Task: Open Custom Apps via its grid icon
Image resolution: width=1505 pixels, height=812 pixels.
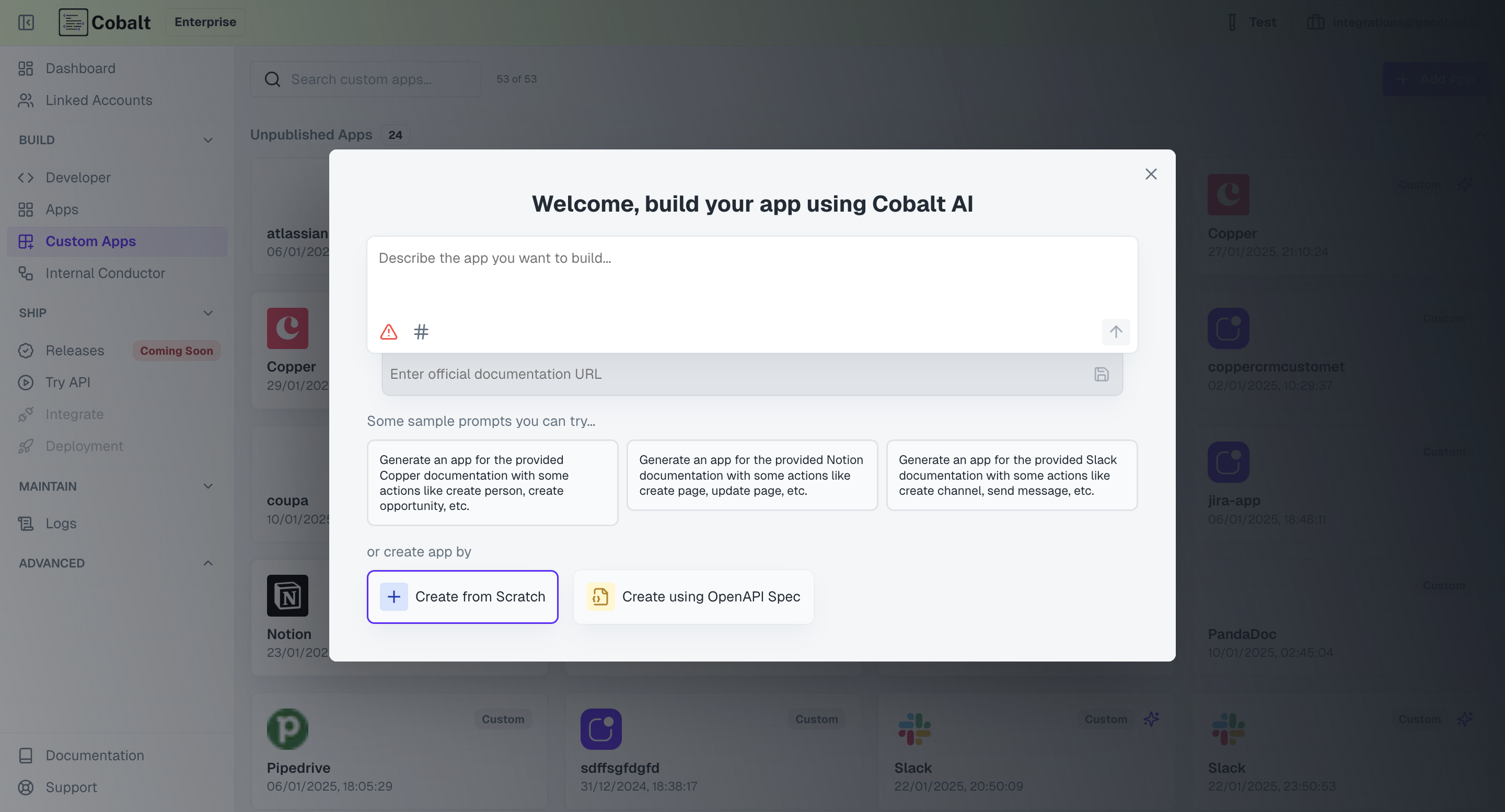Action: click(26, 241)
